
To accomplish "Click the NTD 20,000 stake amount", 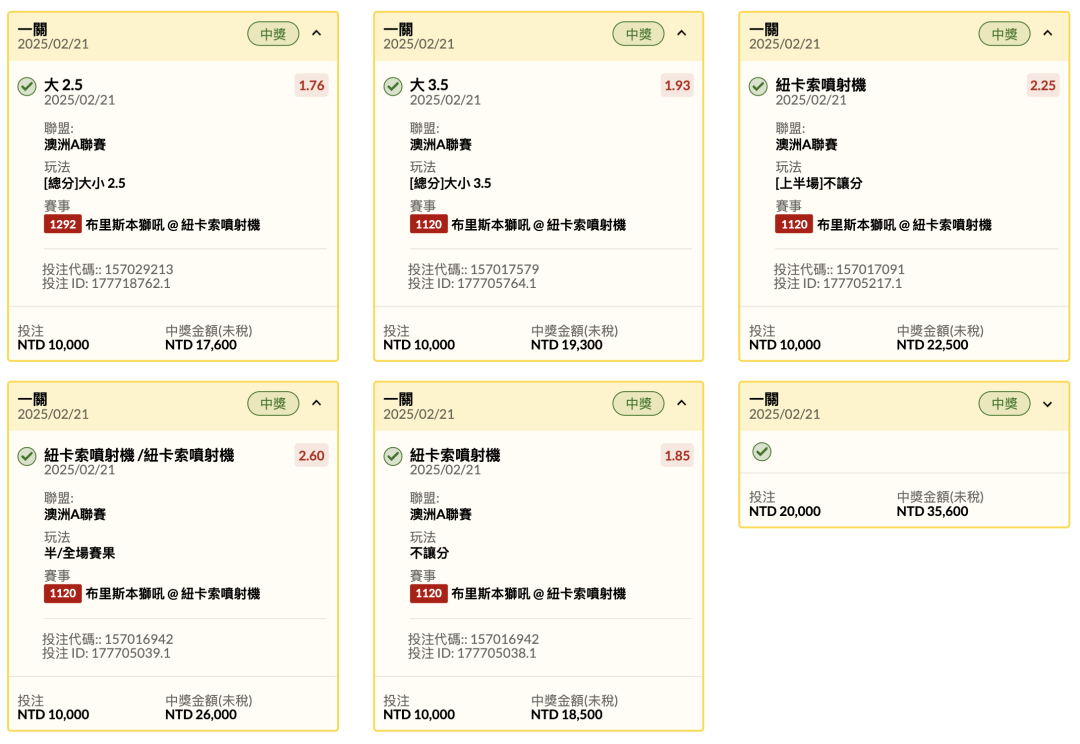I will coord(785,511).
